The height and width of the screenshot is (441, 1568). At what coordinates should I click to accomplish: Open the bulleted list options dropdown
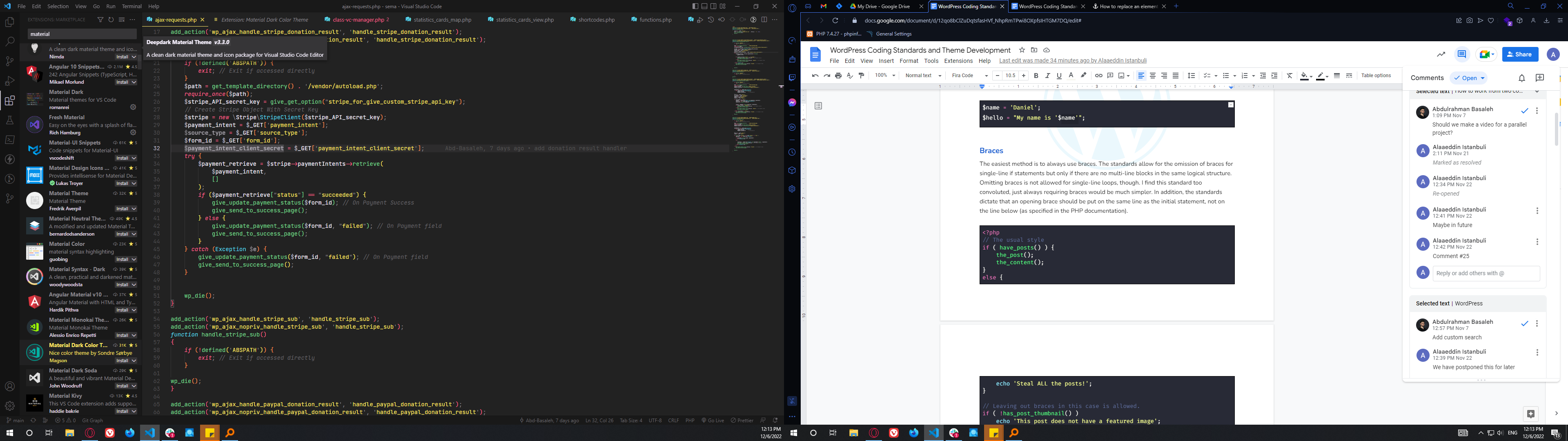1234,76
